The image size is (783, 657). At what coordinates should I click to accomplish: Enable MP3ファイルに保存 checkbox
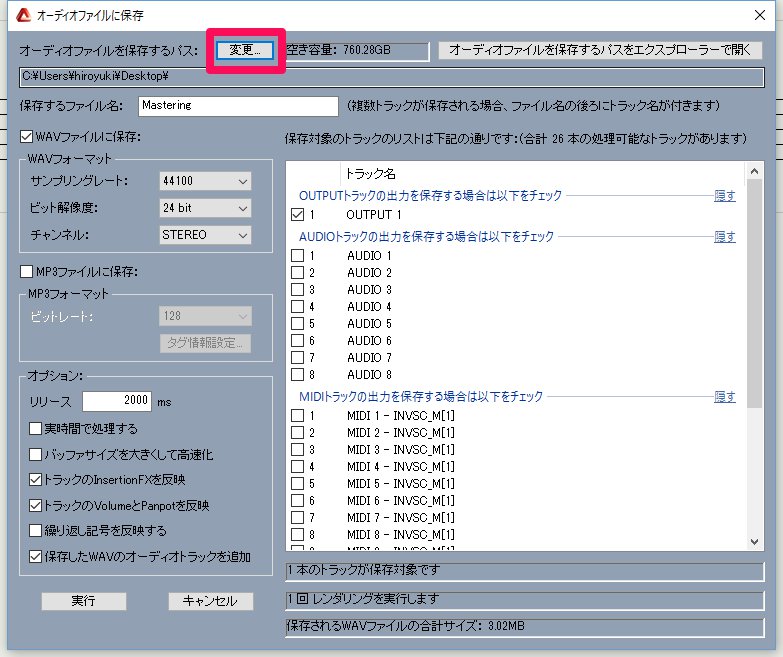(27, 271)
